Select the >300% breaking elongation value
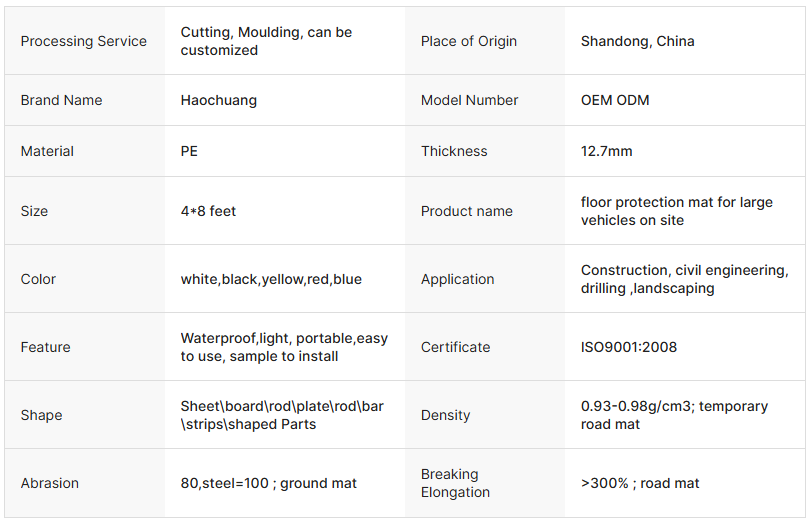Screen dimensions: 810x524 point(640,483)
